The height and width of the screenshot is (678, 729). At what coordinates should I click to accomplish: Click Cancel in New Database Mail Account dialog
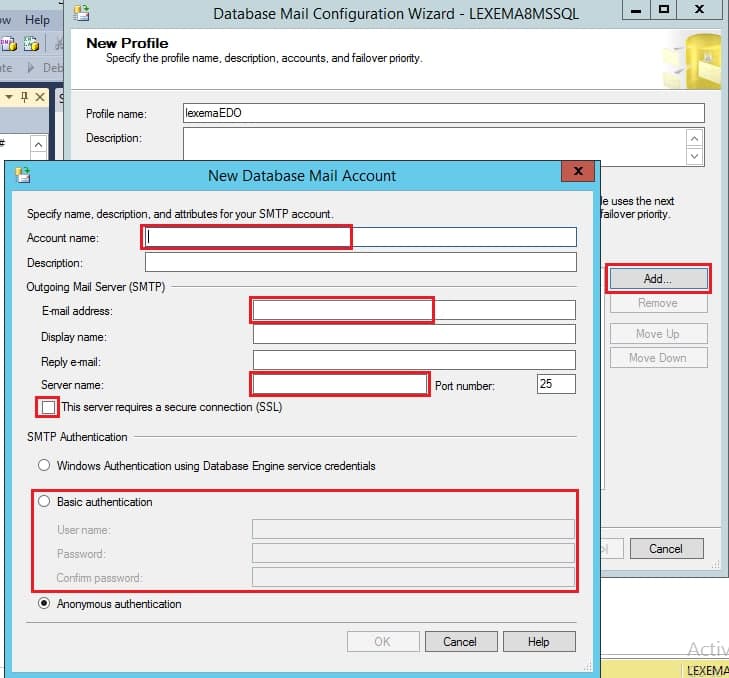tap(460, 642)
